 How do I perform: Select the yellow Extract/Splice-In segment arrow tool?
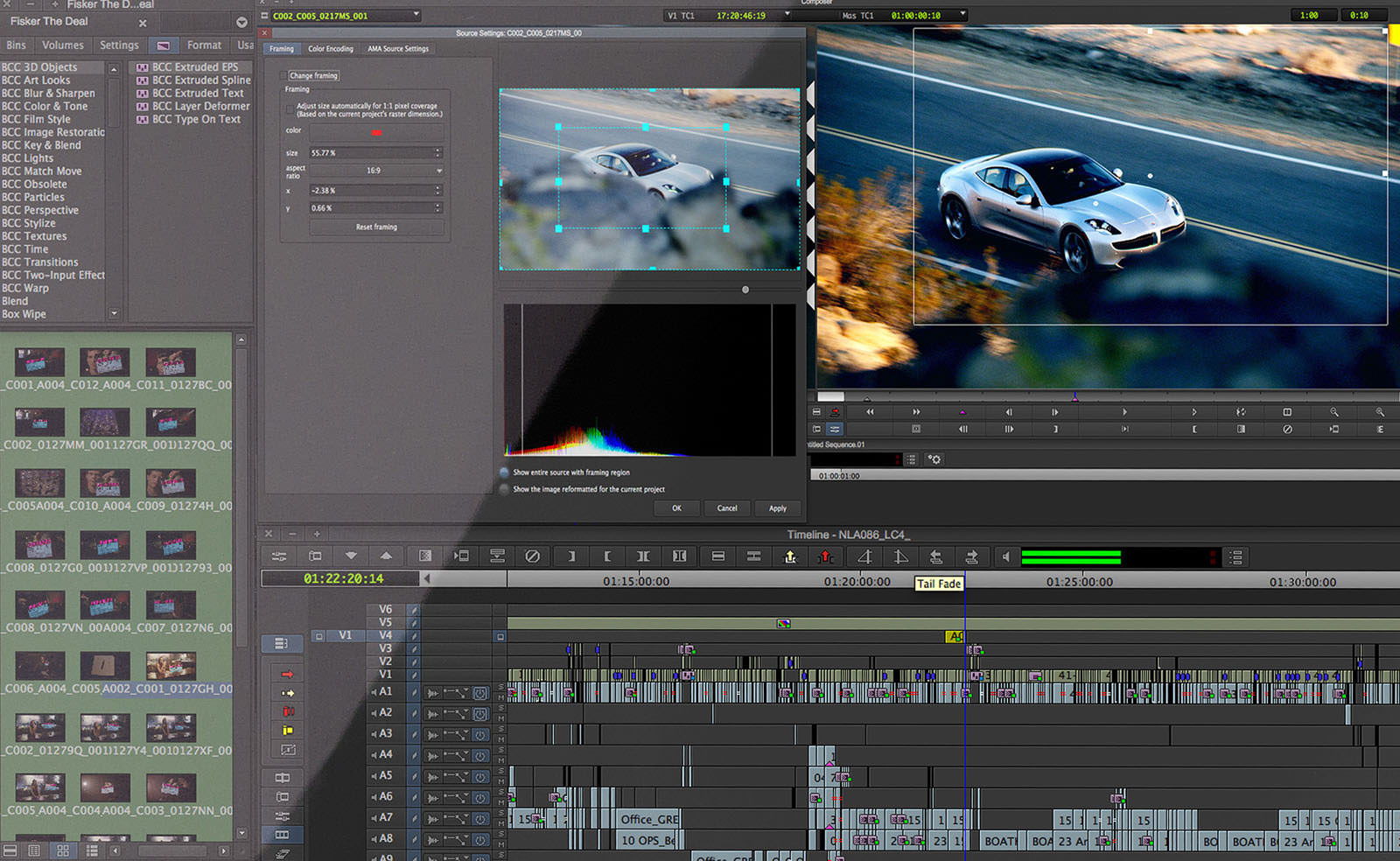pyautogui.click(x=287, y=693)
